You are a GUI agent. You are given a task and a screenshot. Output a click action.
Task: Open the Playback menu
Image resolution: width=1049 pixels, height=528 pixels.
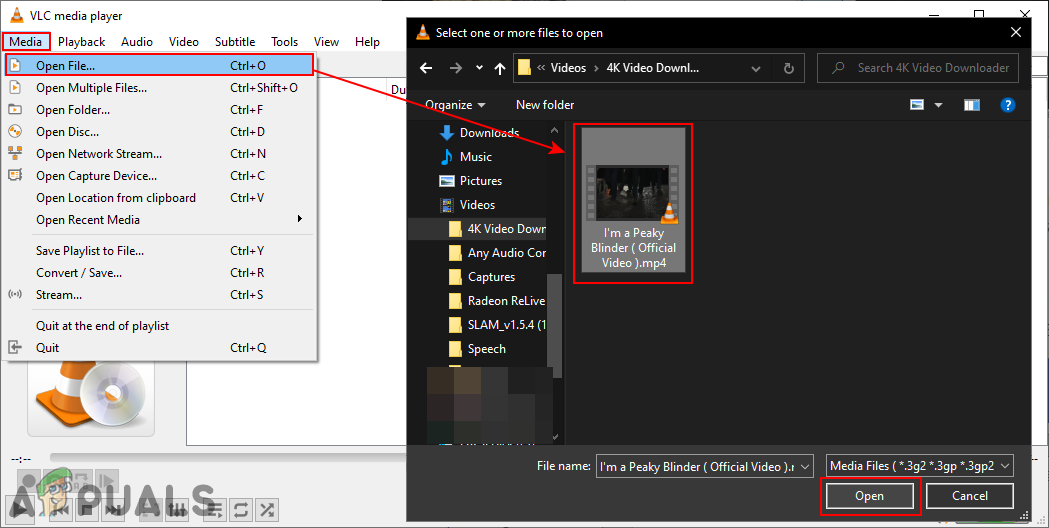point(82,41)
